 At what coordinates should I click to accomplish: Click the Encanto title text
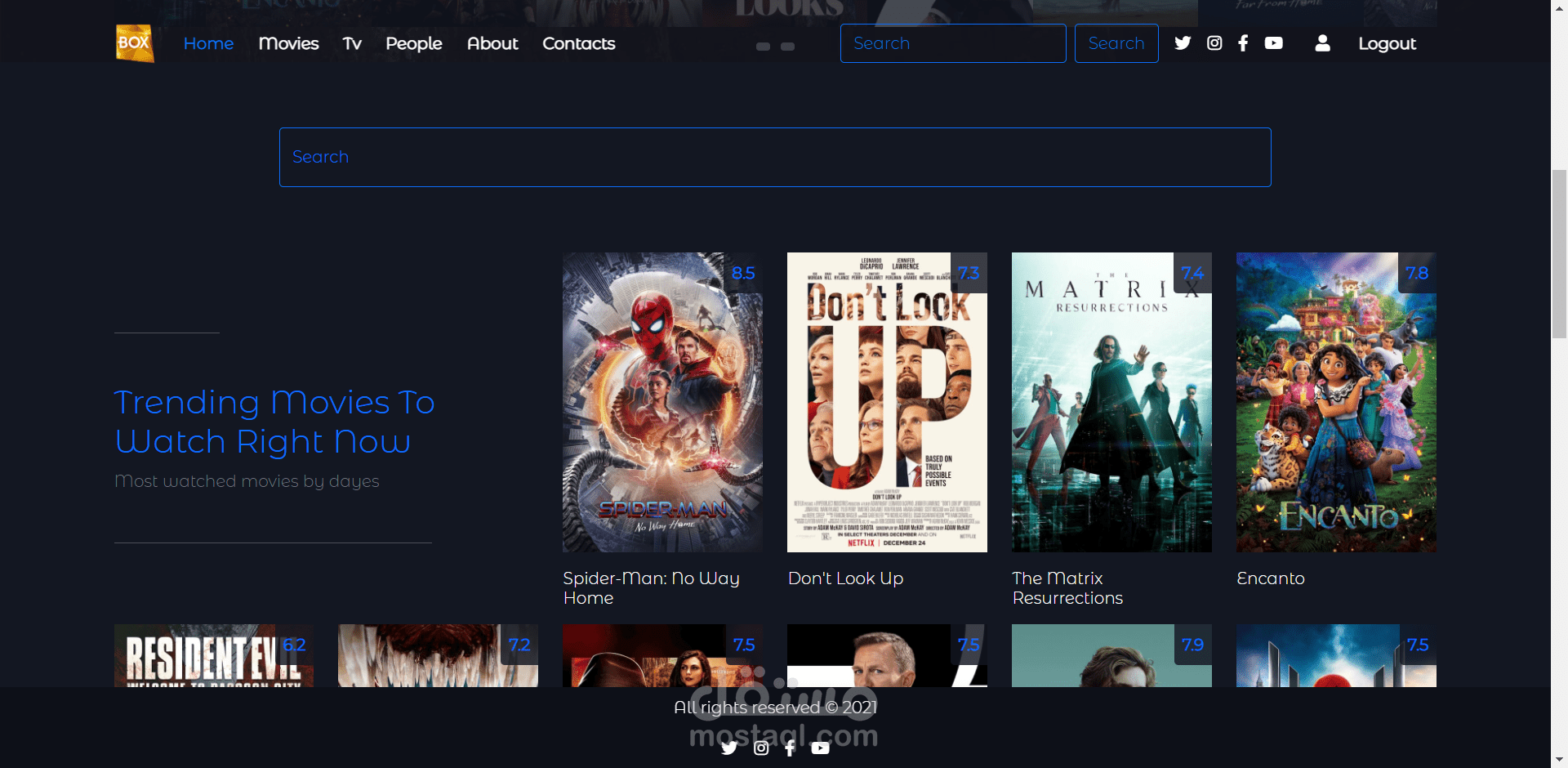click(1271, 578)
